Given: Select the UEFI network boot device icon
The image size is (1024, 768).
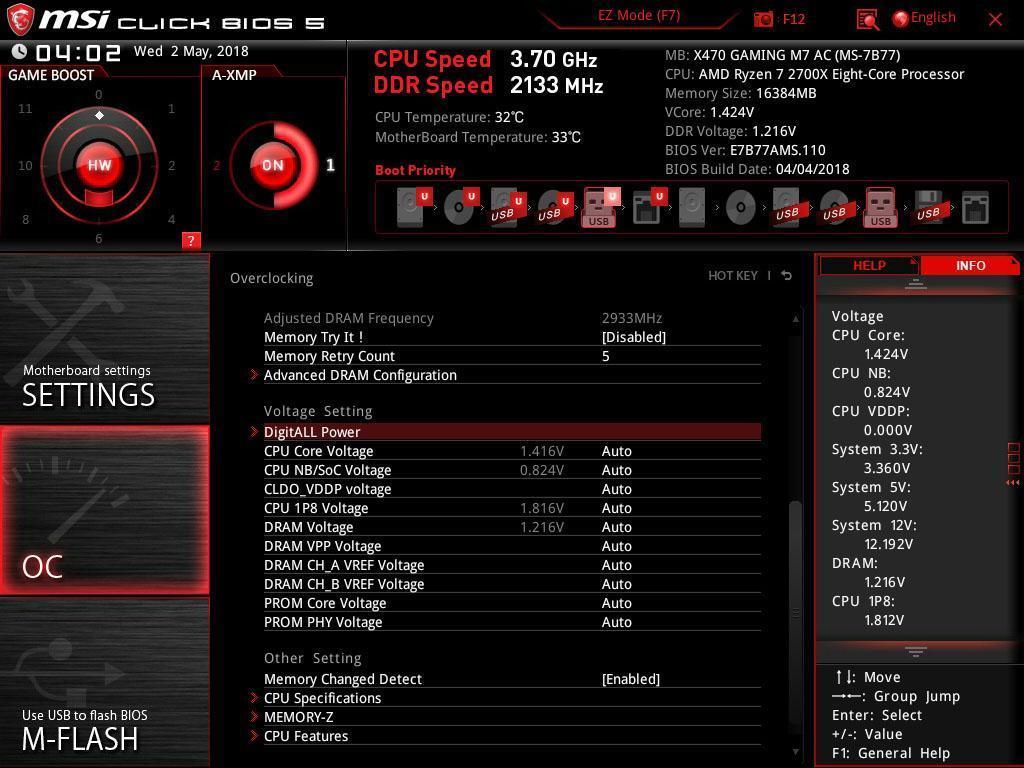Looking at the screenshot, I should pos(648,207).
